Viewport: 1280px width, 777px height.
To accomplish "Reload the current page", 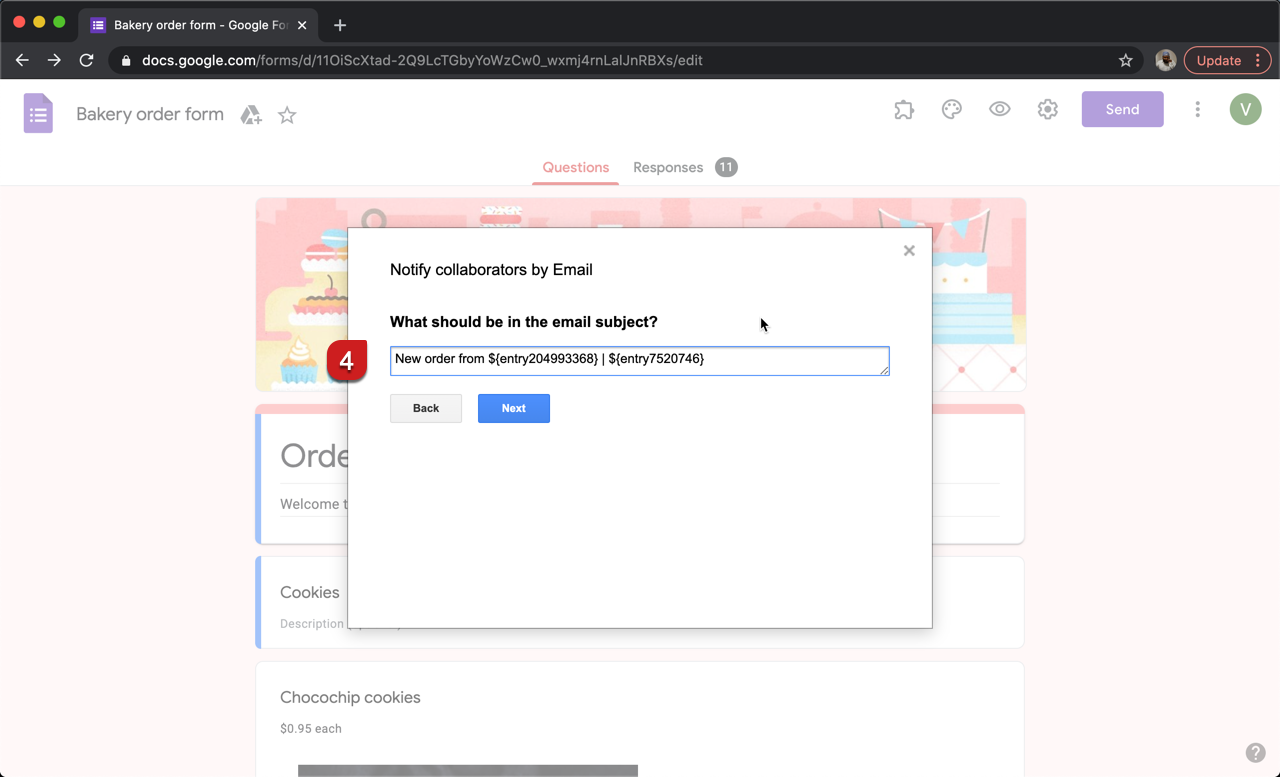I will tap(86, 60).
